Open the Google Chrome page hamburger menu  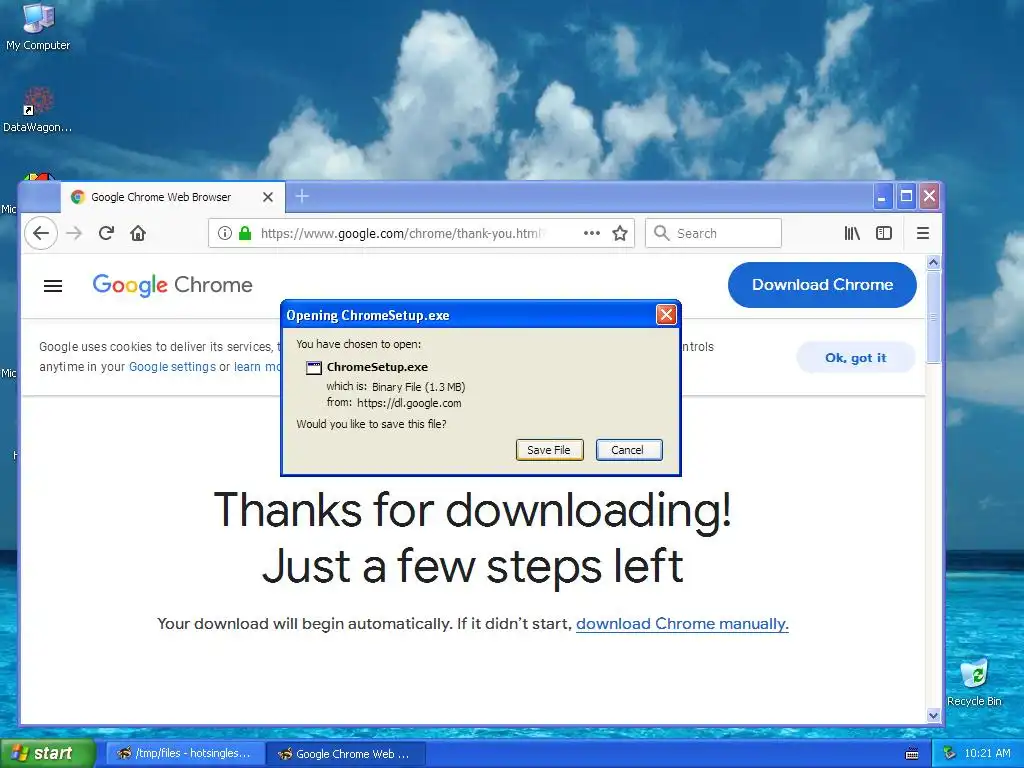[x=53, y=286]
